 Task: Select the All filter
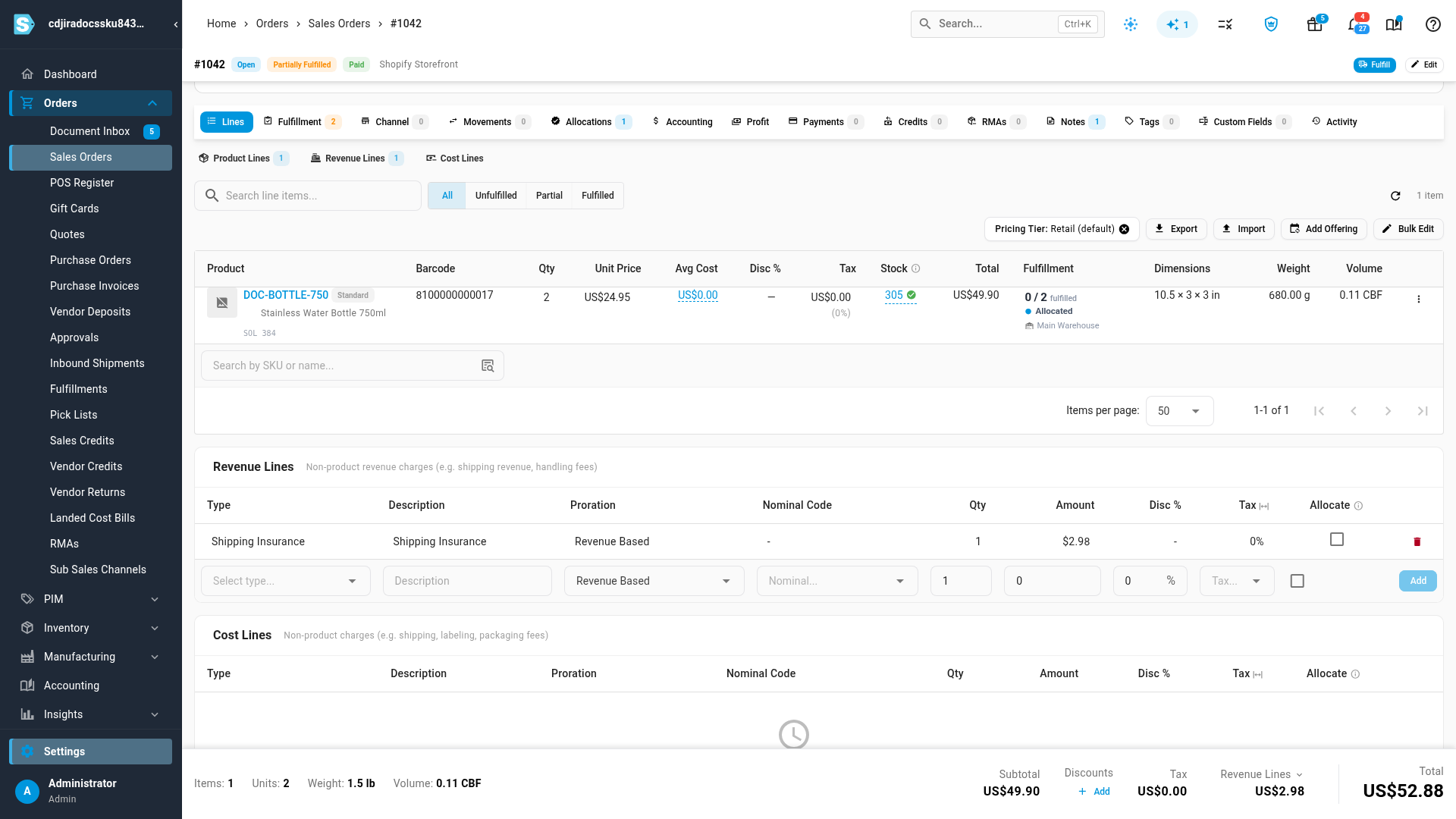[447, 196]
